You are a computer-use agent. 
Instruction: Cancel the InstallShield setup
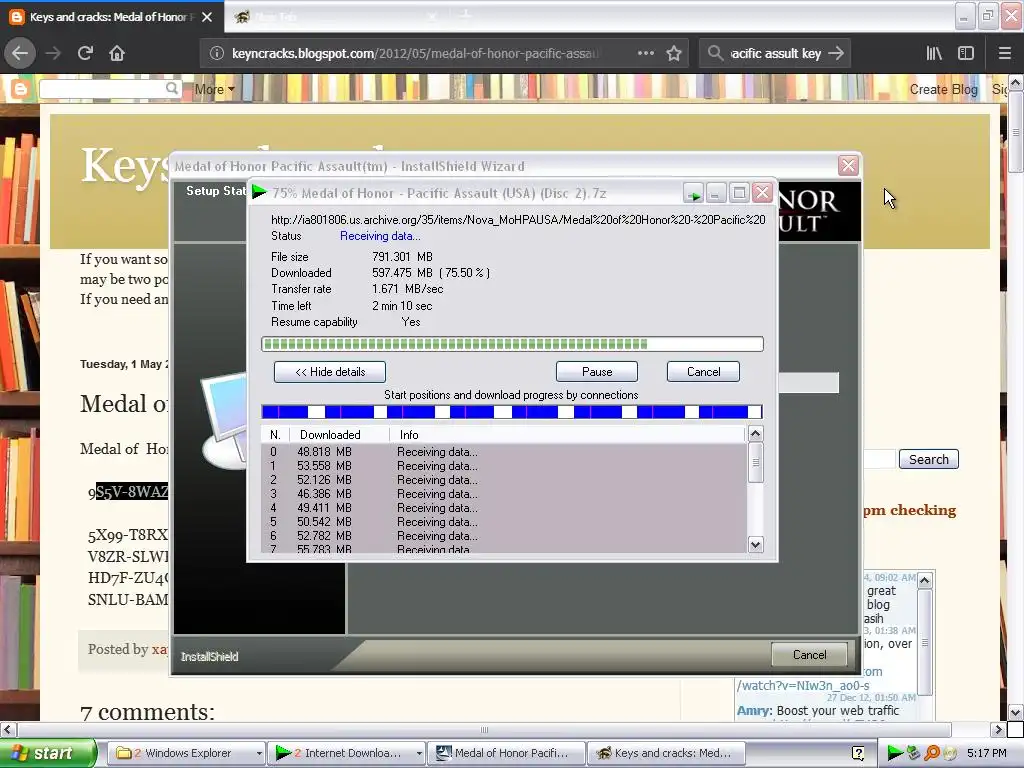point(809,654)
